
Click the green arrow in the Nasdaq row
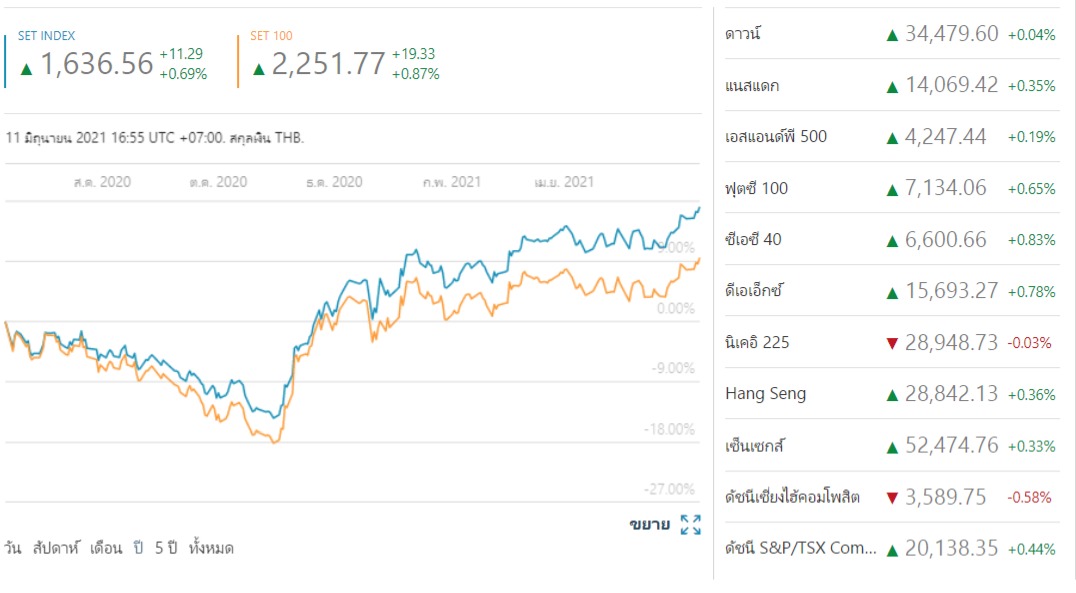click(x=892, y=86)
